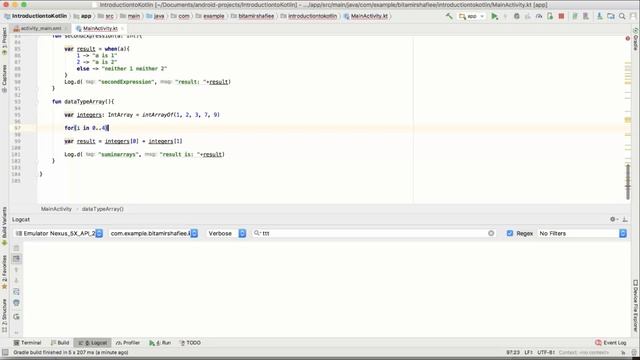Open the No Filters dropdown
The image size is (640, 360).
point(582,233)
